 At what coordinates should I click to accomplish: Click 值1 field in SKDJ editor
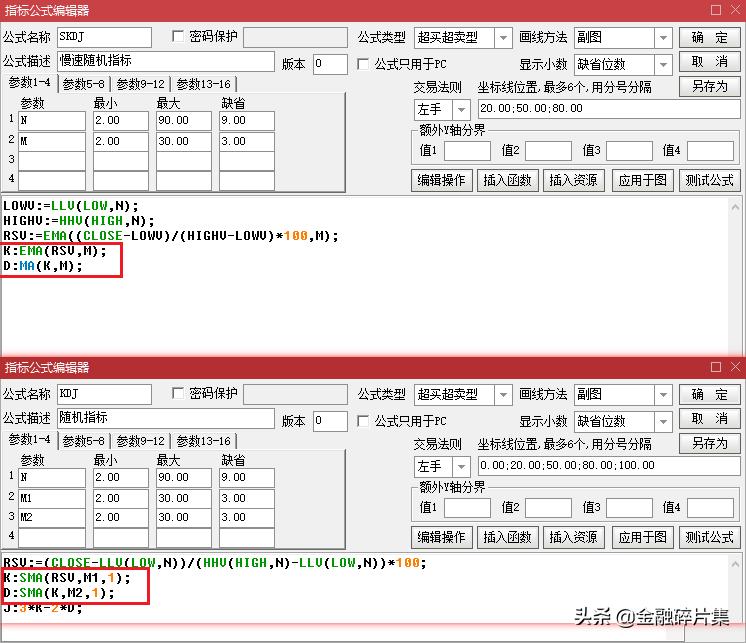coord(467,151)
